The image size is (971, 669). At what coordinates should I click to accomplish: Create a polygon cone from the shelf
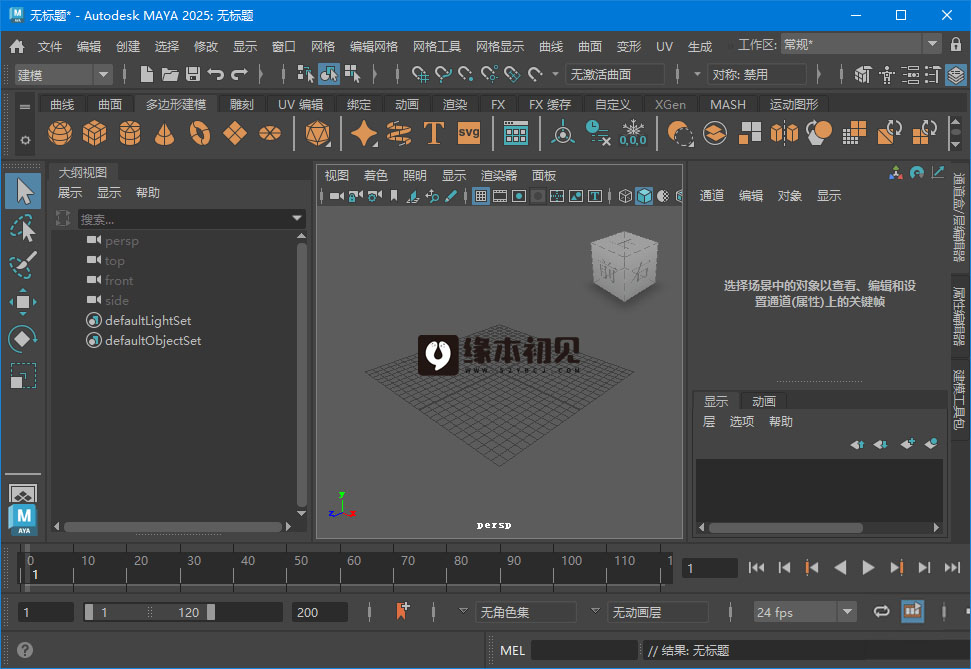pos(164,133)
